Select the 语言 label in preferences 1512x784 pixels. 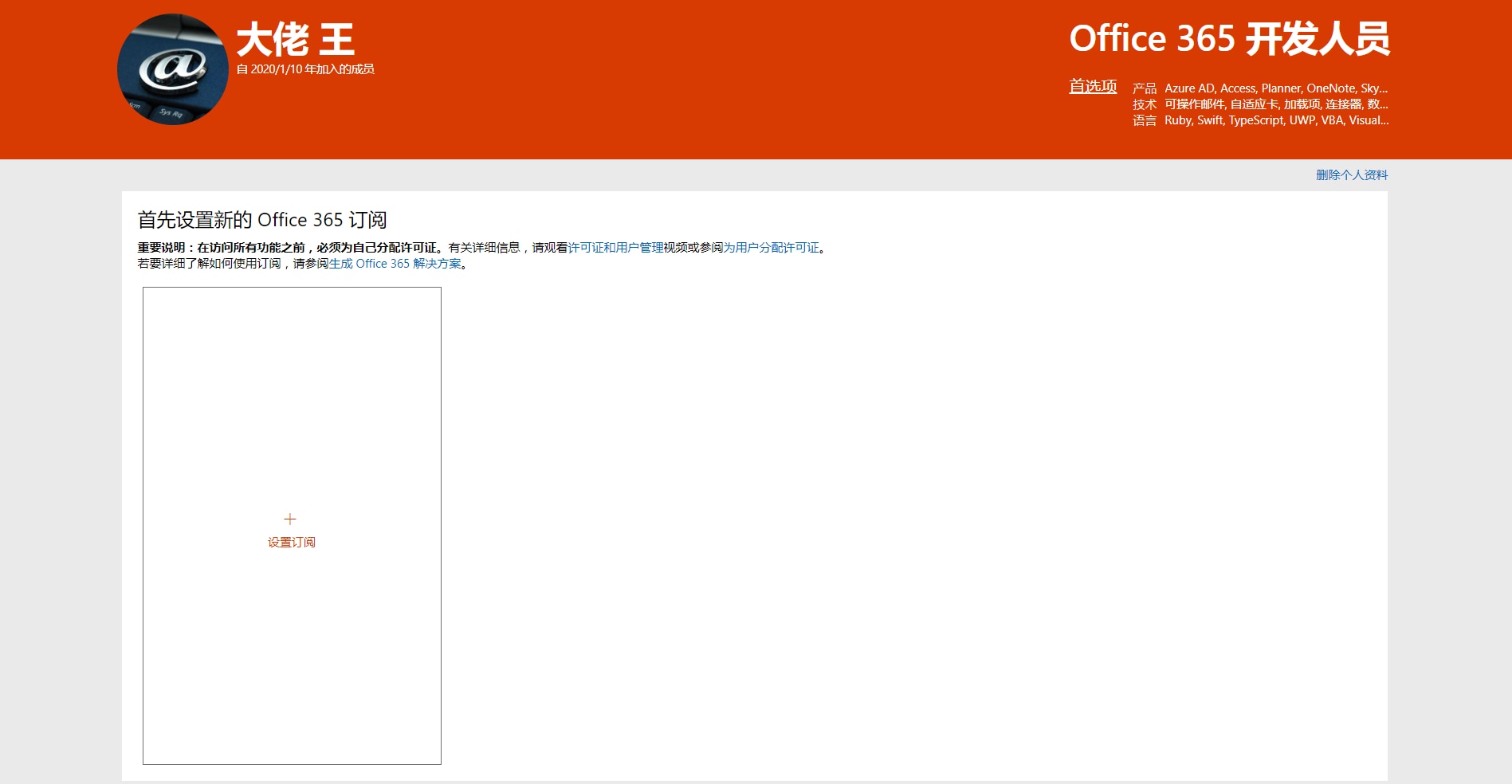[1145, 120]
